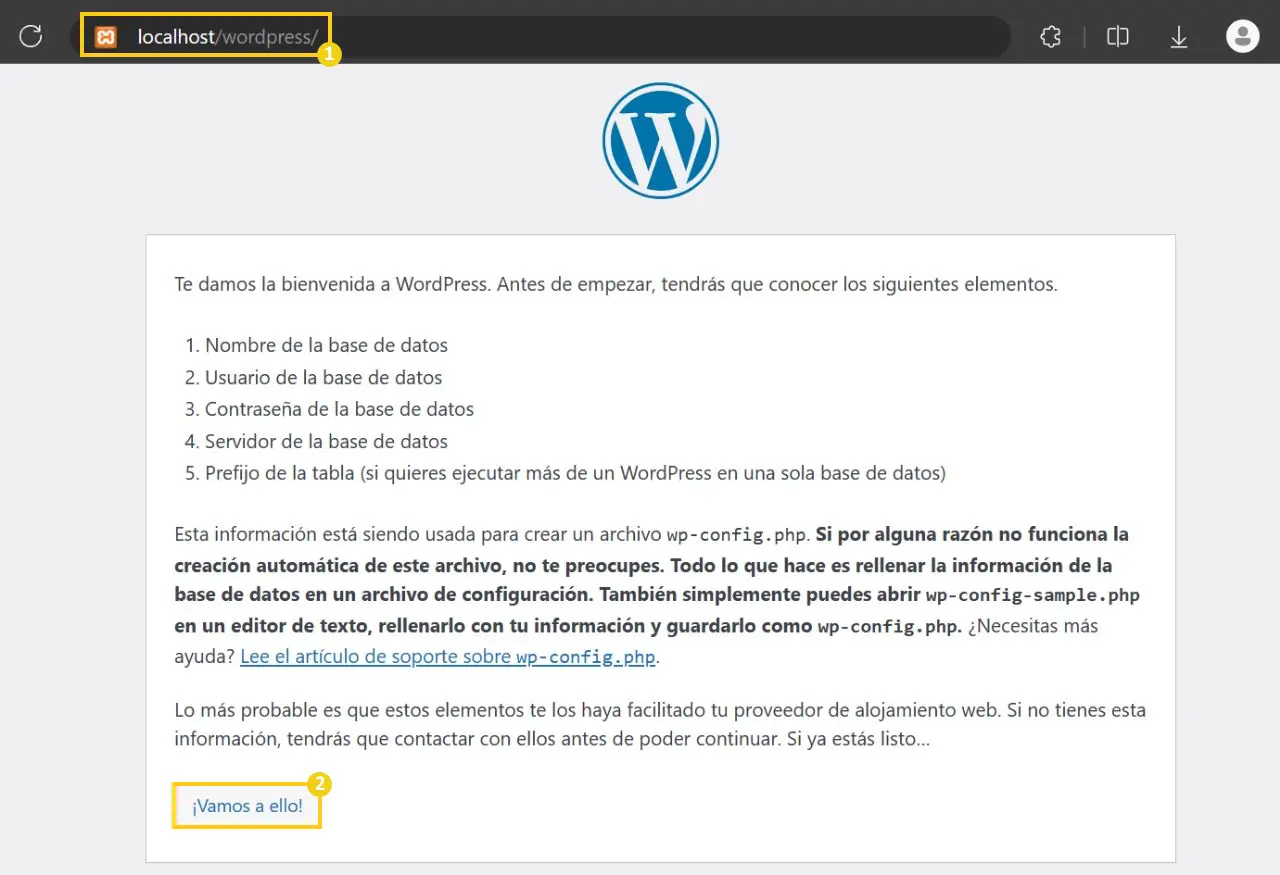Open the user profile avatar

pyautogui.click(x=1243, y=37)
